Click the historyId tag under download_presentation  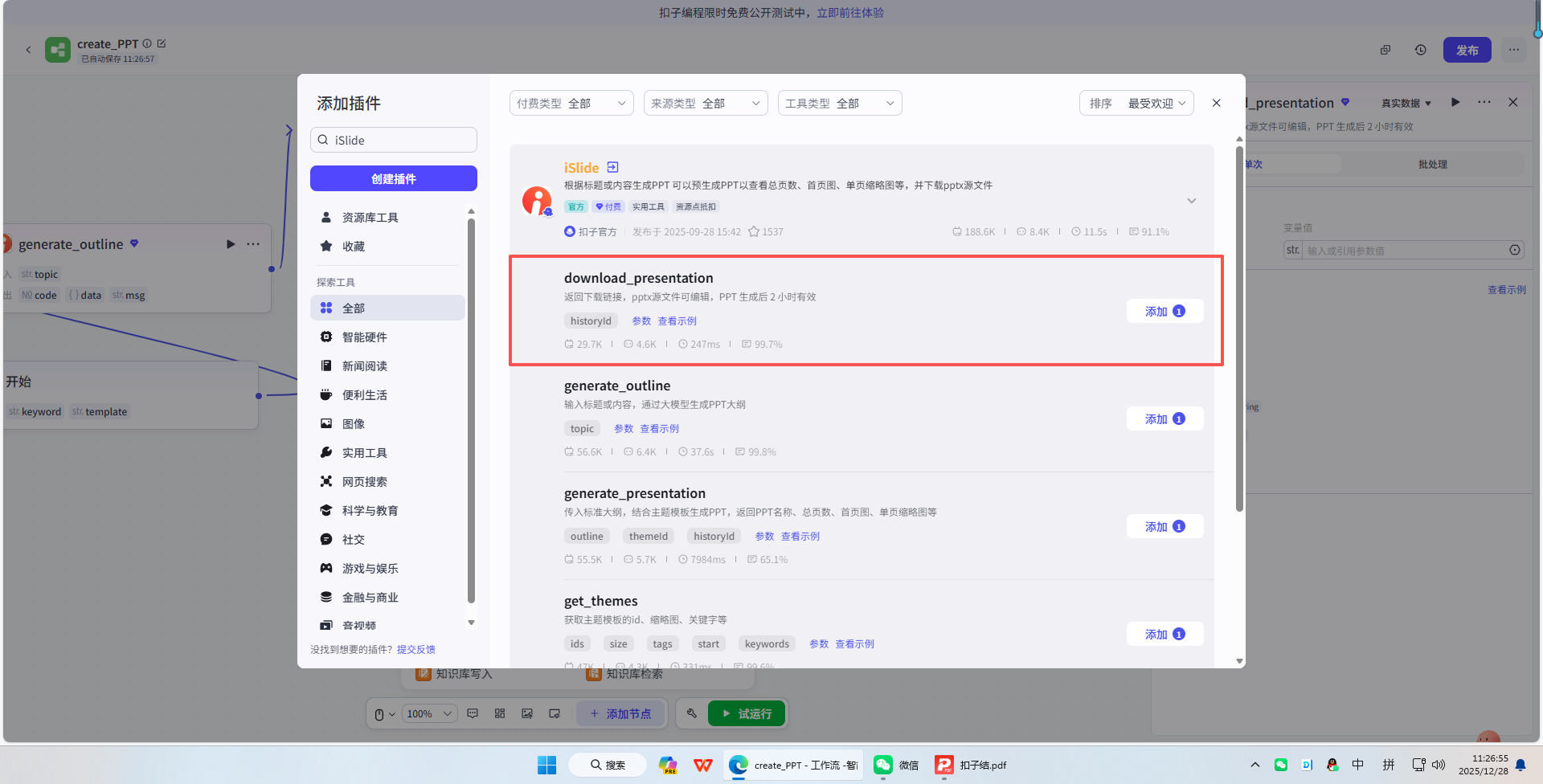(591, 321)
